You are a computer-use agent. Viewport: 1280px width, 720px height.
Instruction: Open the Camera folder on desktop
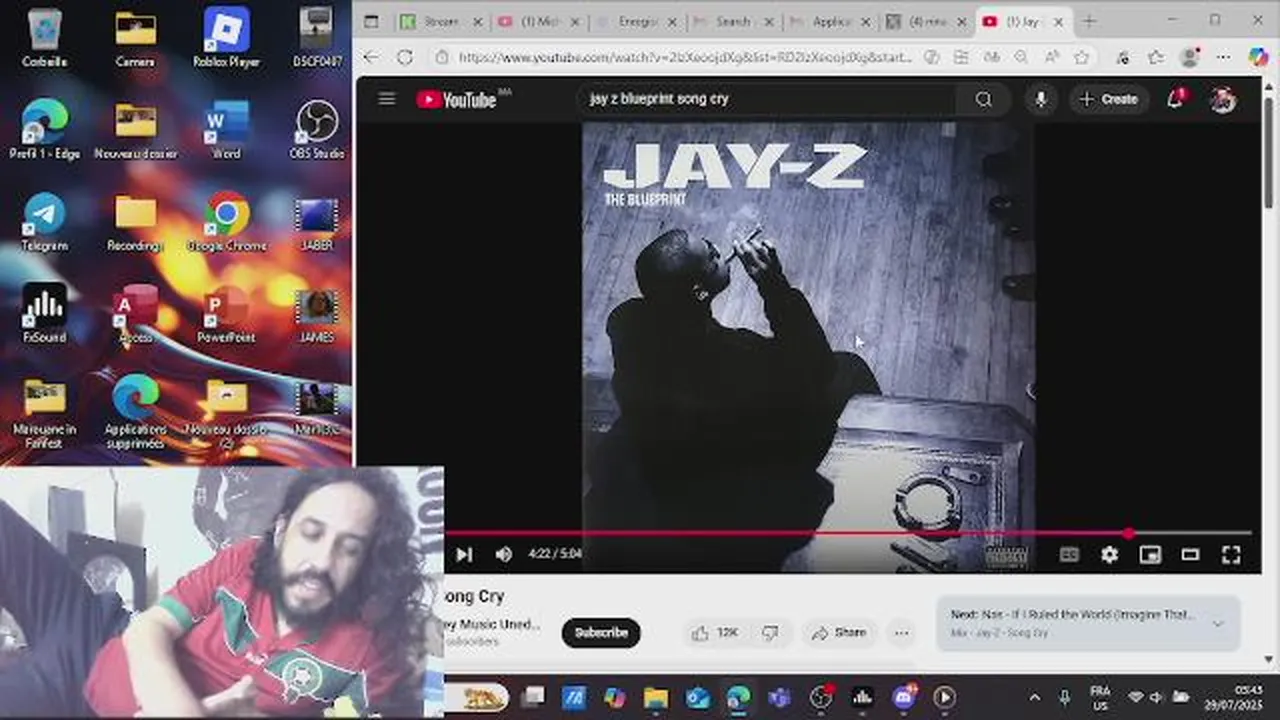pos(136,37)
